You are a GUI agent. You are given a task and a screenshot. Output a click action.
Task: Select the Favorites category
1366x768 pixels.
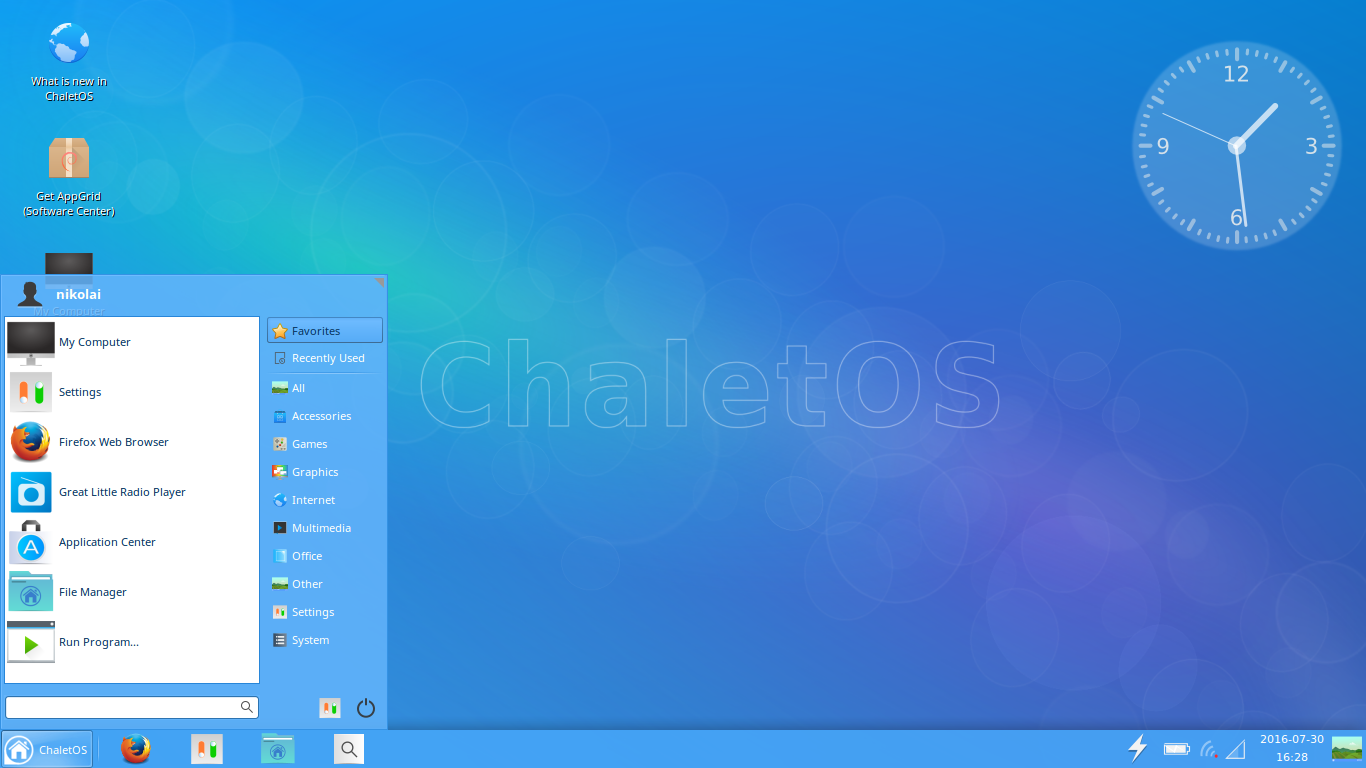(x=324, y=331)
